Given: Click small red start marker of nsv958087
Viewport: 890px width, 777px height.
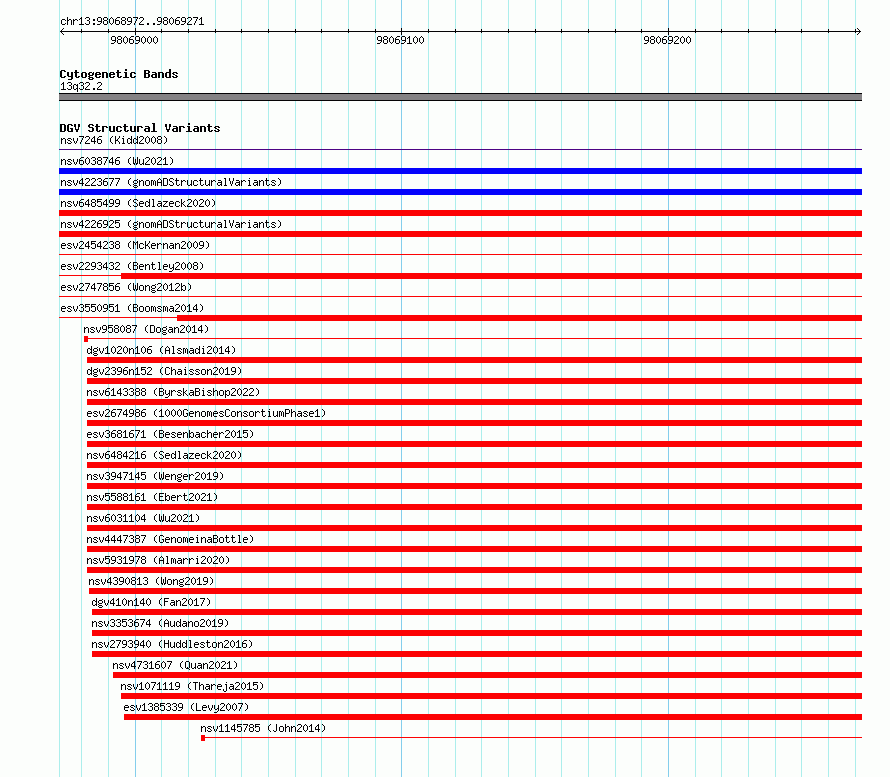Looking at the screenshot, I should [86, 339].
